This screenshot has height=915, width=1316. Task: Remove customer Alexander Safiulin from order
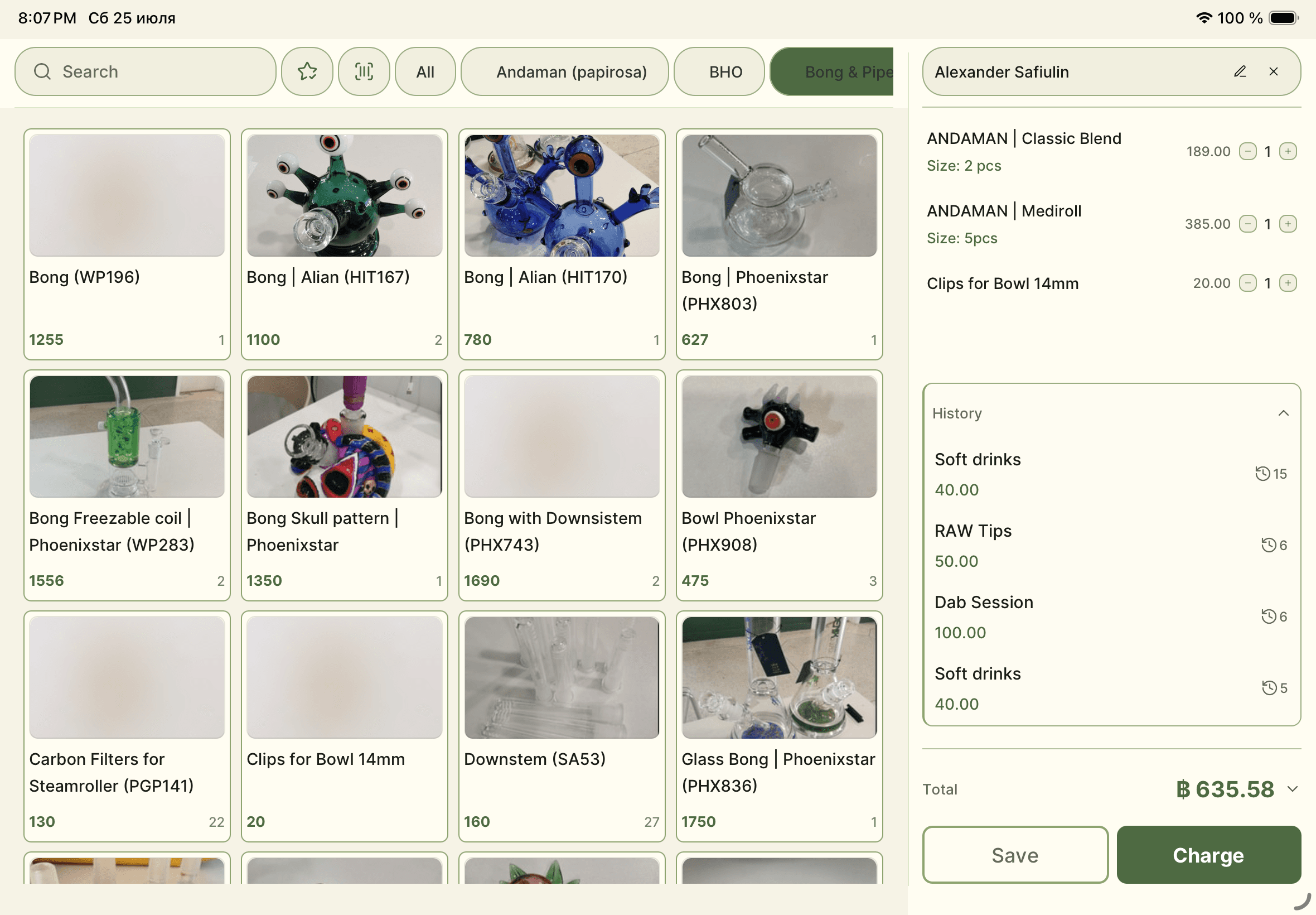[1274, 71]
